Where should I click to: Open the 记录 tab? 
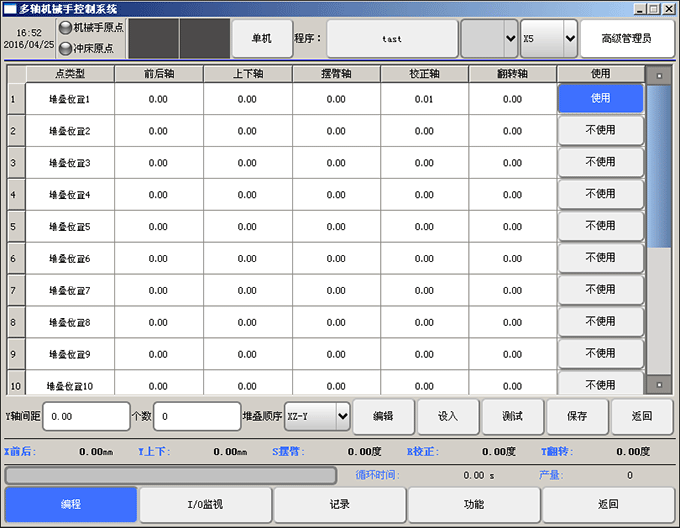pos(340,505)
